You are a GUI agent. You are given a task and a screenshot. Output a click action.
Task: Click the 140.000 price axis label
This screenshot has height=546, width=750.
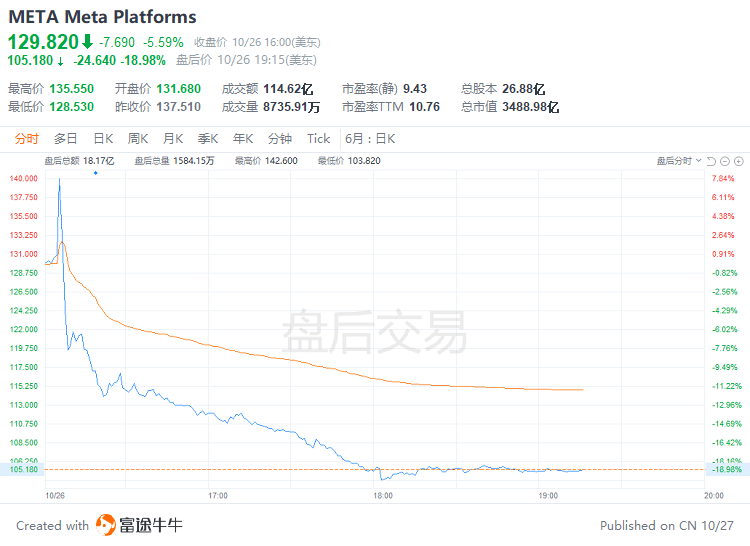pos(23,178)
